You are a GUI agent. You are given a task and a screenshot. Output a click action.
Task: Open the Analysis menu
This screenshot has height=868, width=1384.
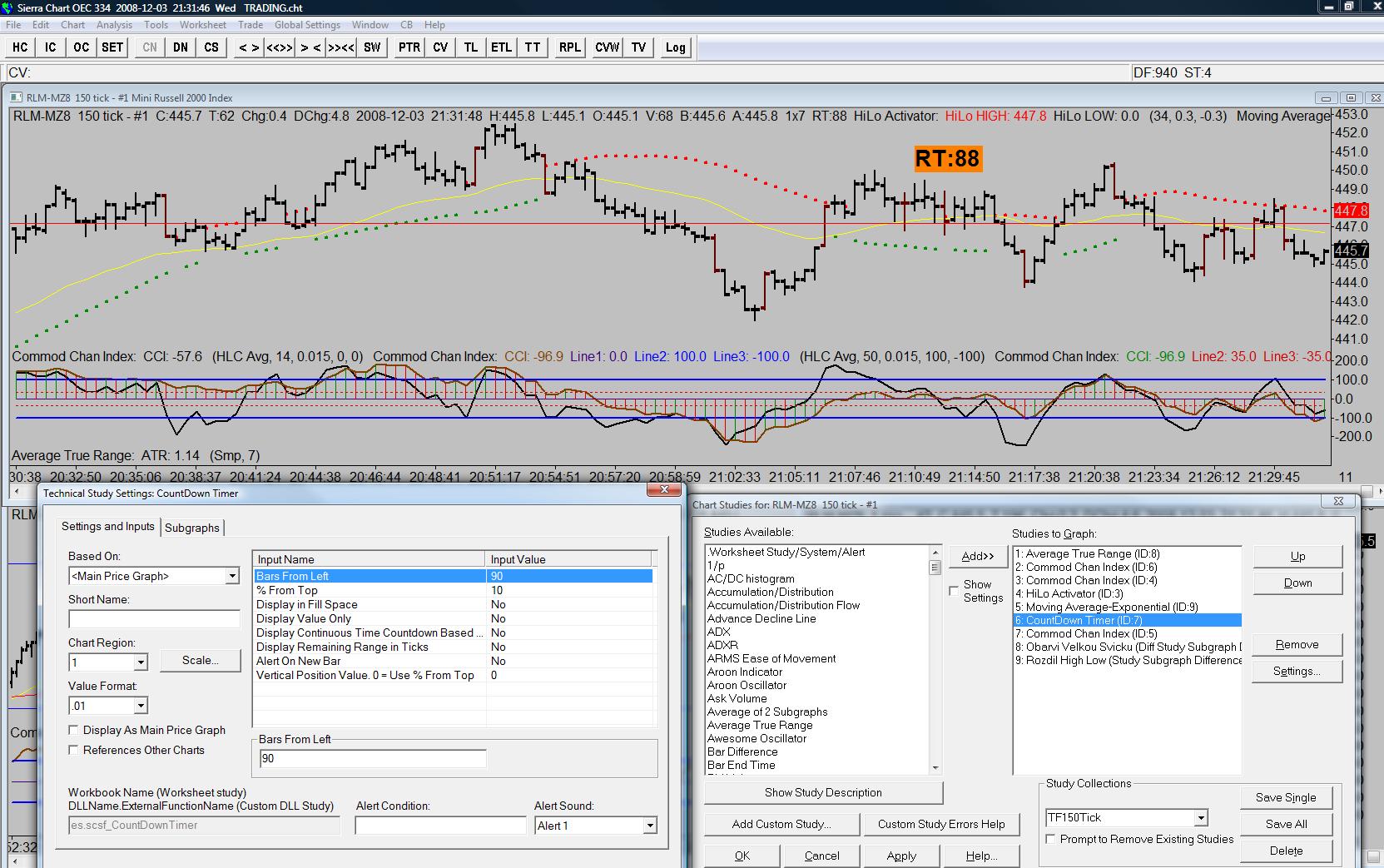click(114, 25)
